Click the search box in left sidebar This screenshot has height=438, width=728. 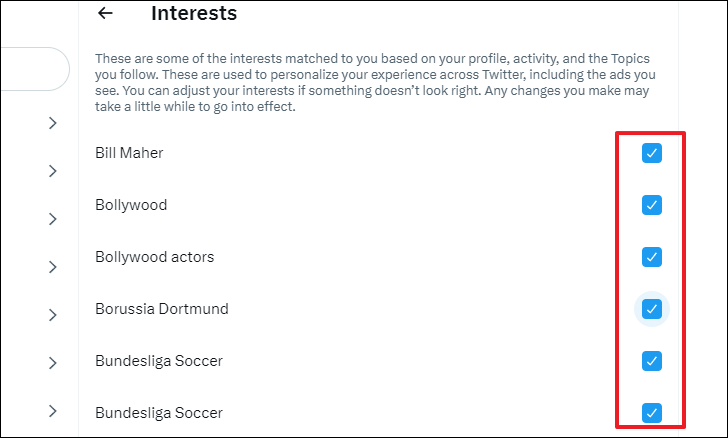pos(30,69)
